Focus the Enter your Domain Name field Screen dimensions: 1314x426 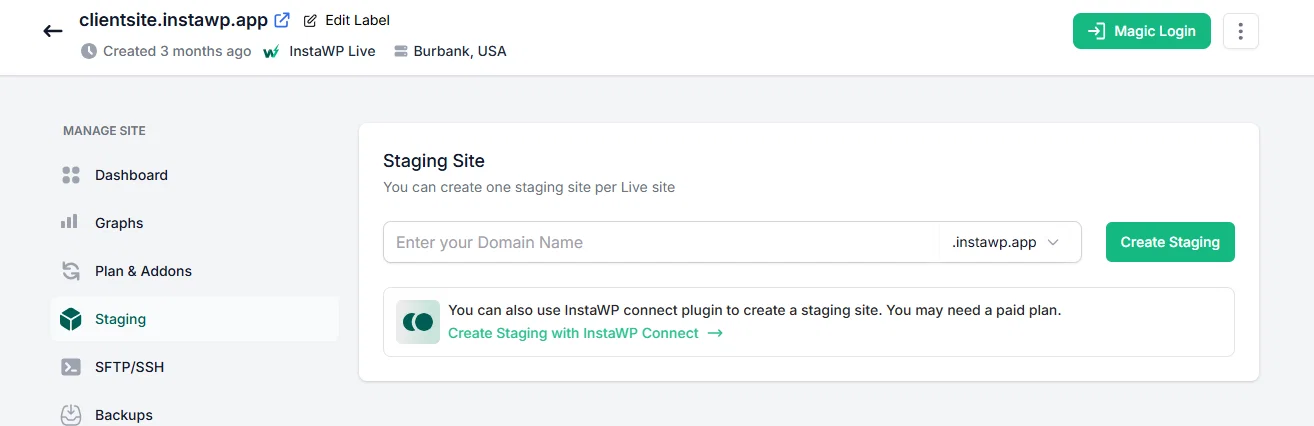(x=661, y=242)
